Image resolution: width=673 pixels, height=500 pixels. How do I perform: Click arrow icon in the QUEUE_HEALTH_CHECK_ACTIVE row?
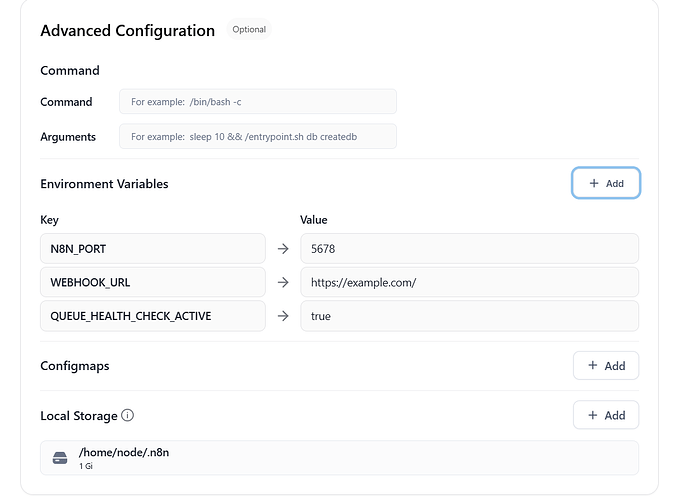(x=283, y=316)
